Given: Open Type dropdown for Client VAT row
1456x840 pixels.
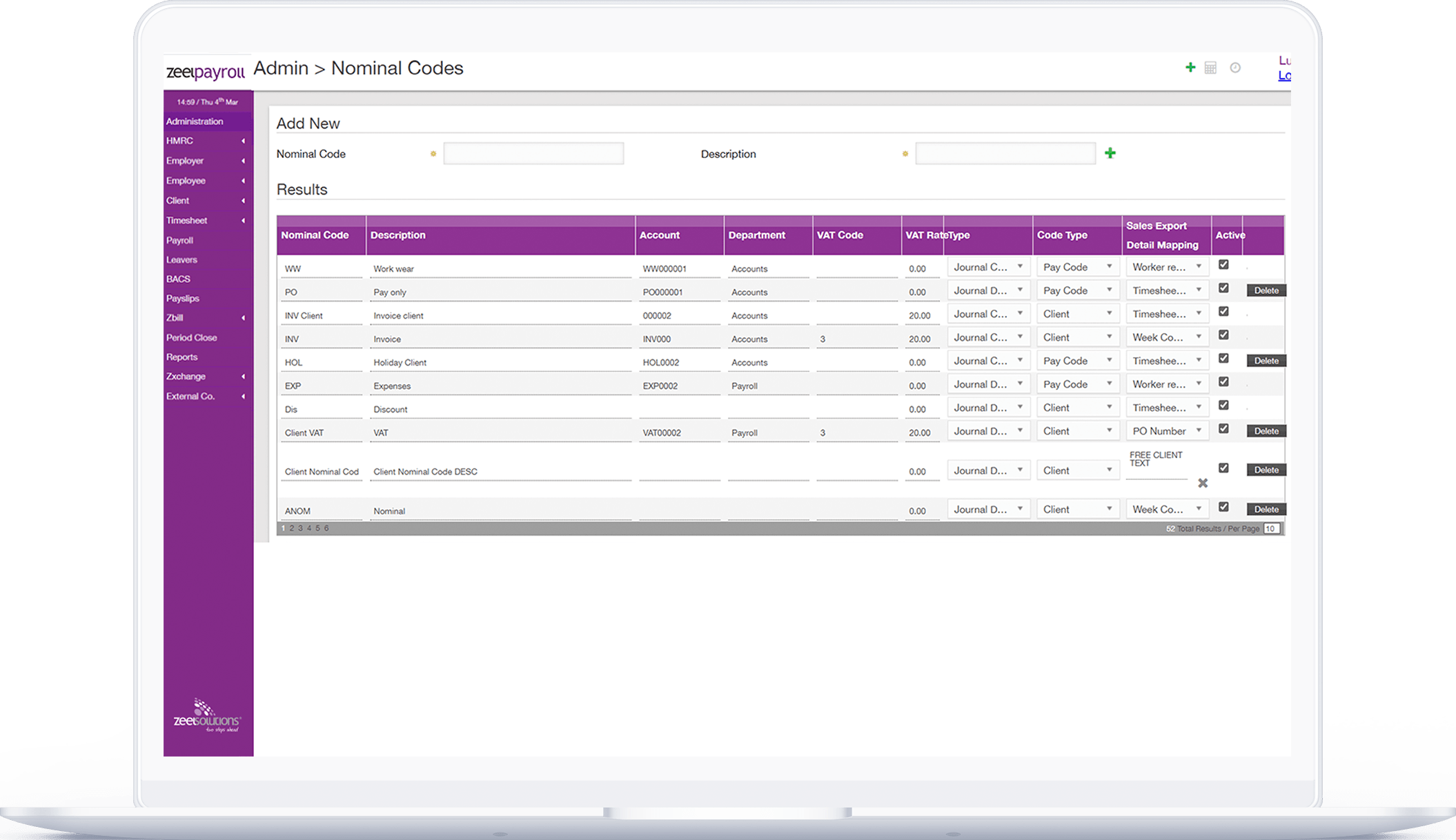Looking at the screenshot, I should point(987,431).
